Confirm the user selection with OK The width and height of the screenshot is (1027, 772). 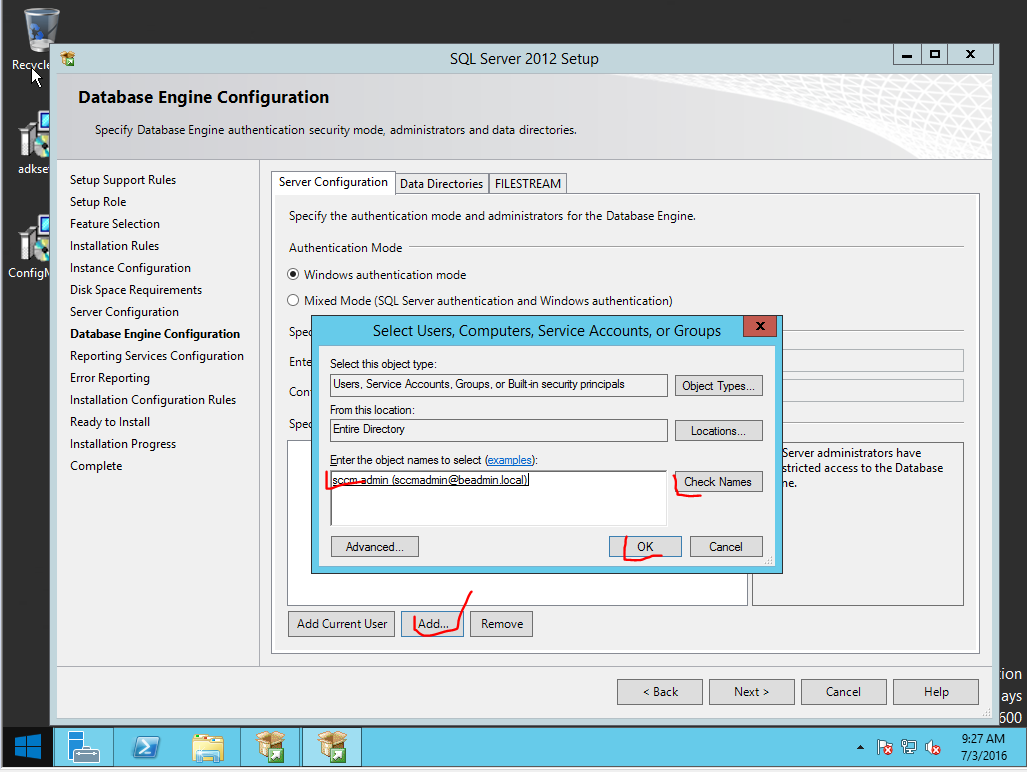click(x=645, y=547)
